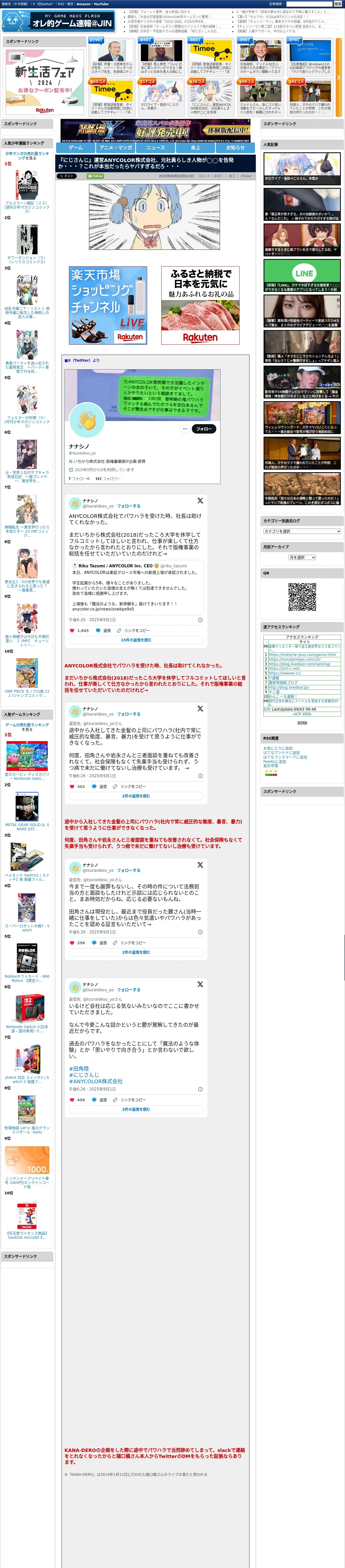Click 15件の返信を読む button
Screen dimensions: 345x1568
[136, 640]
